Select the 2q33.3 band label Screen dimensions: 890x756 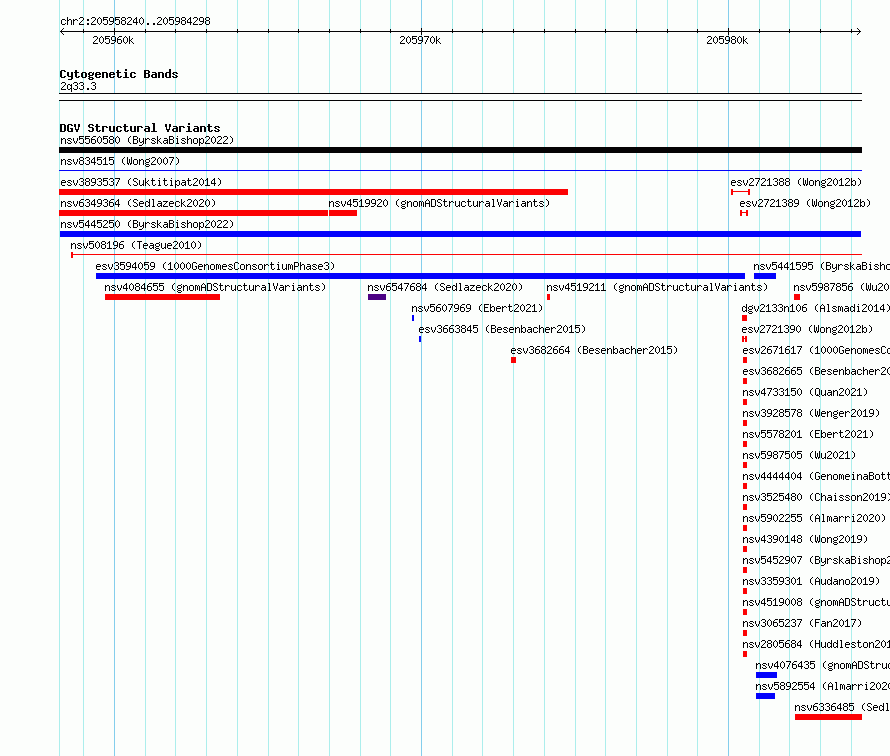pos(78,86)
